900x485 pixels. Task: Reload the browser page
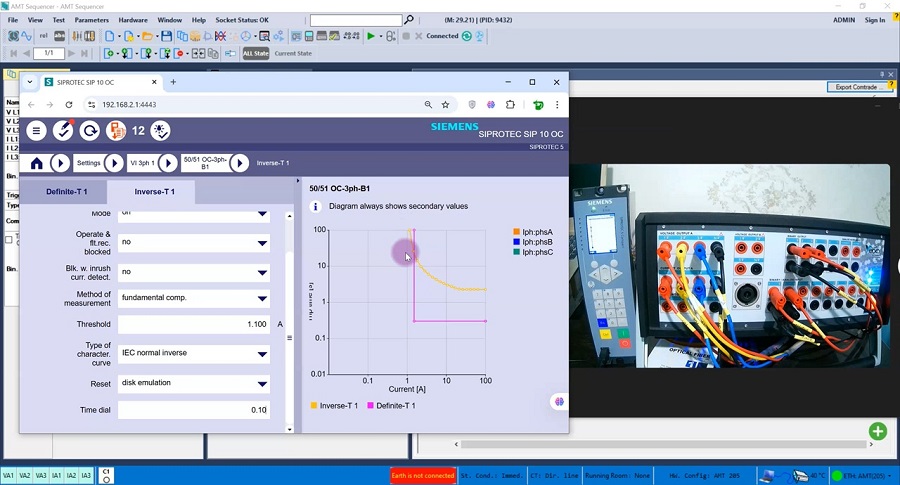(x=69, y=104)
